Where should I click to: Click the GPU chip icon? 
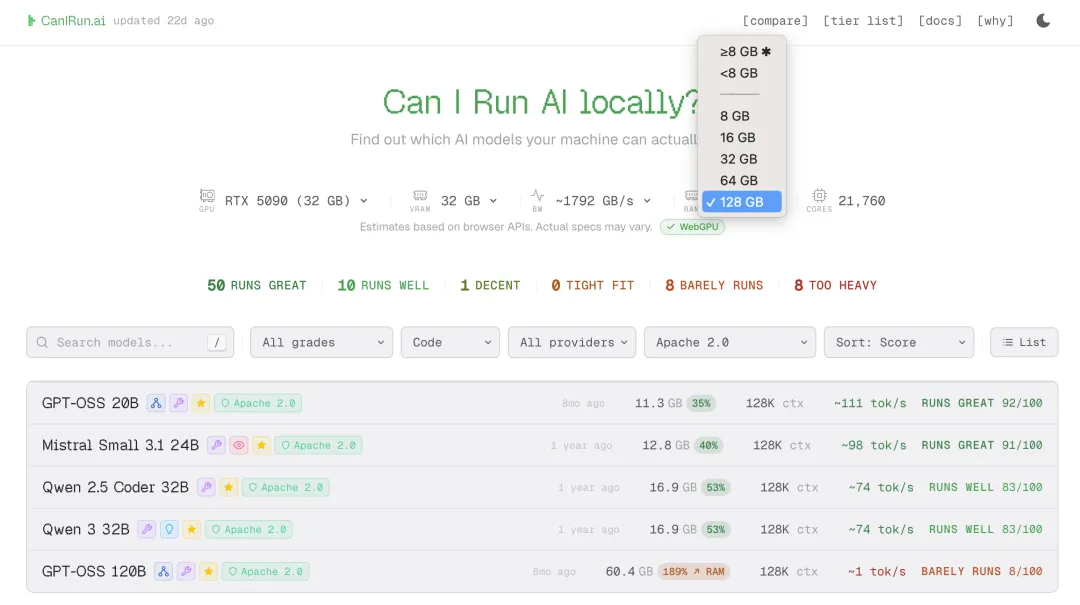(207, 196)
